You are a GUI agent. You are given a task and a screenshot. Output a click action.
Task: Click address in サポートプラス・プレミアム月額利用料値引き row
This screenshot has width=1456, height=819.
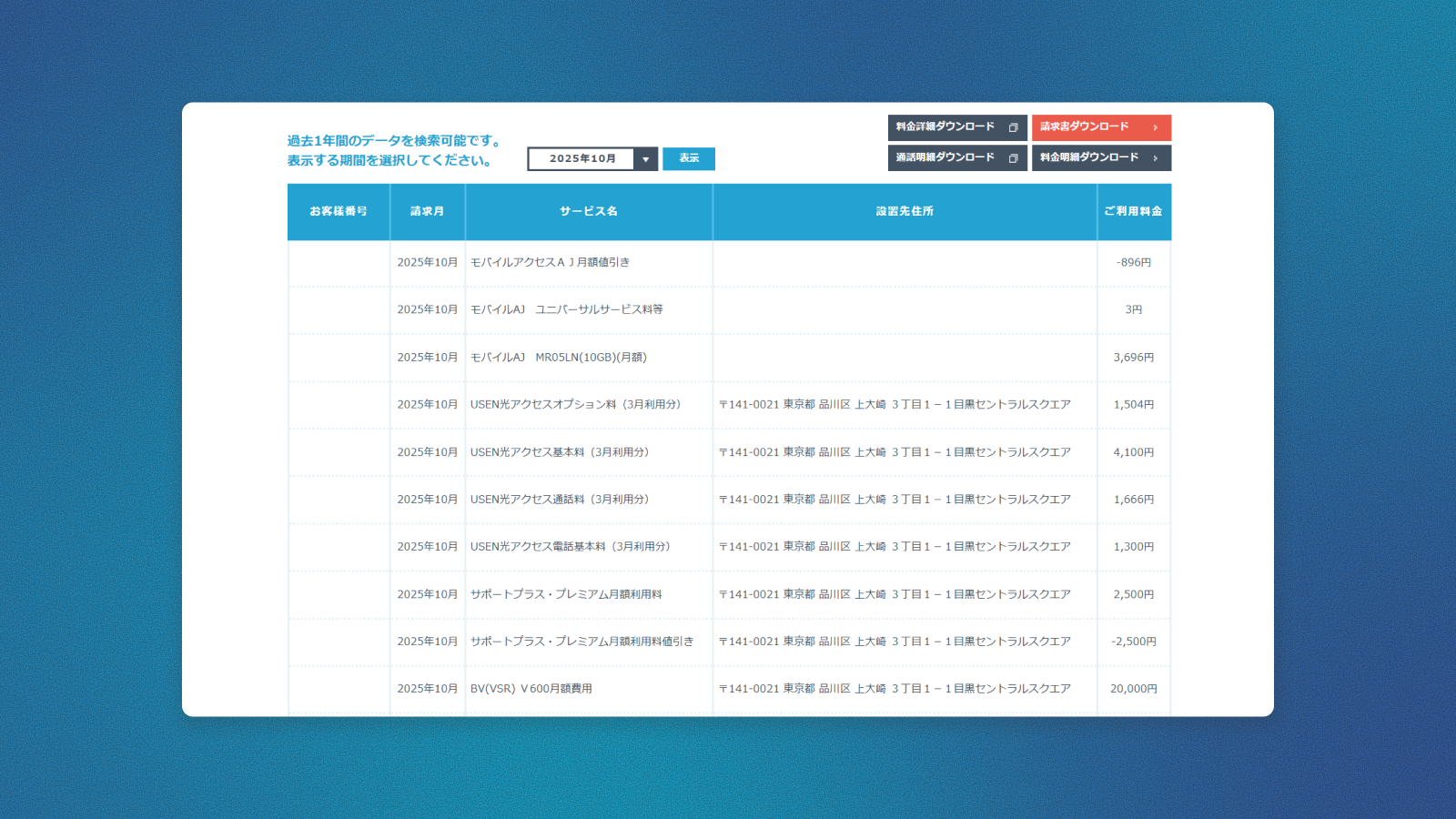(x=895, y=642)
